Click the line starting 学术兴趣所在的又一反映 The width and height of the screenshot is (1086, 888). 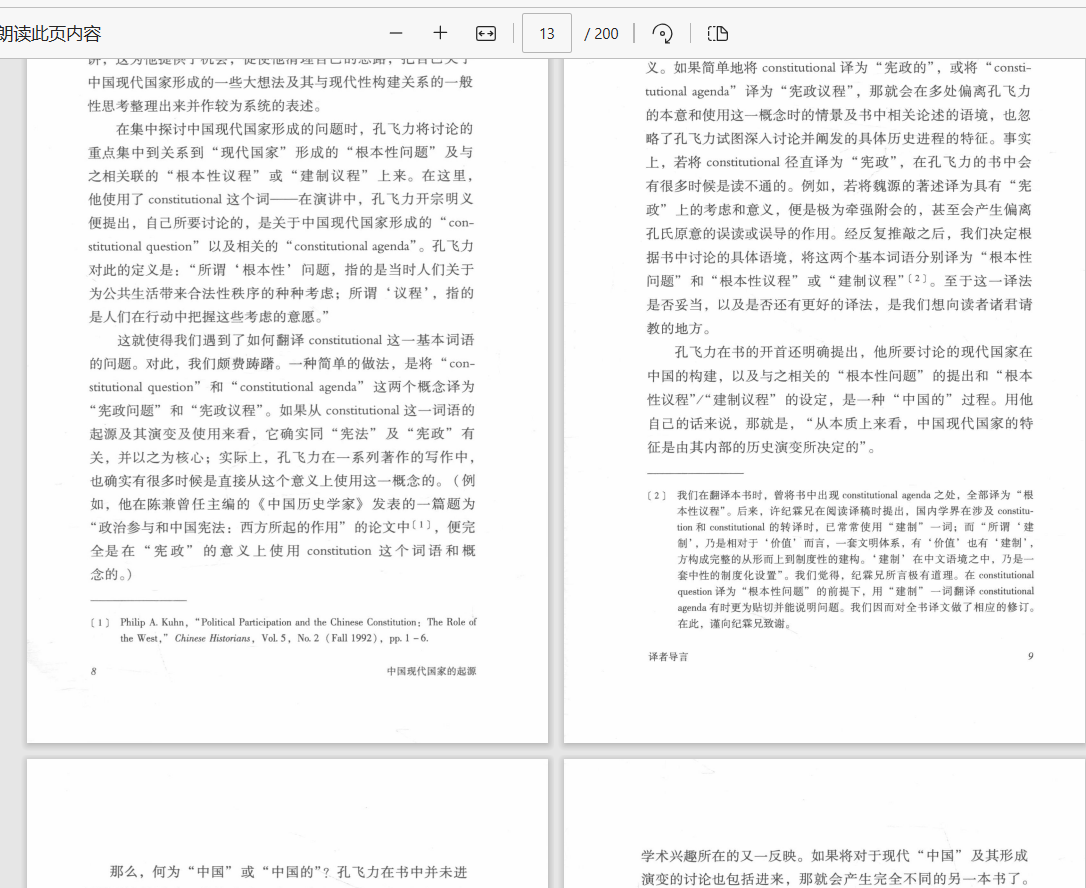pyautogui.click(x=834, y=855)
